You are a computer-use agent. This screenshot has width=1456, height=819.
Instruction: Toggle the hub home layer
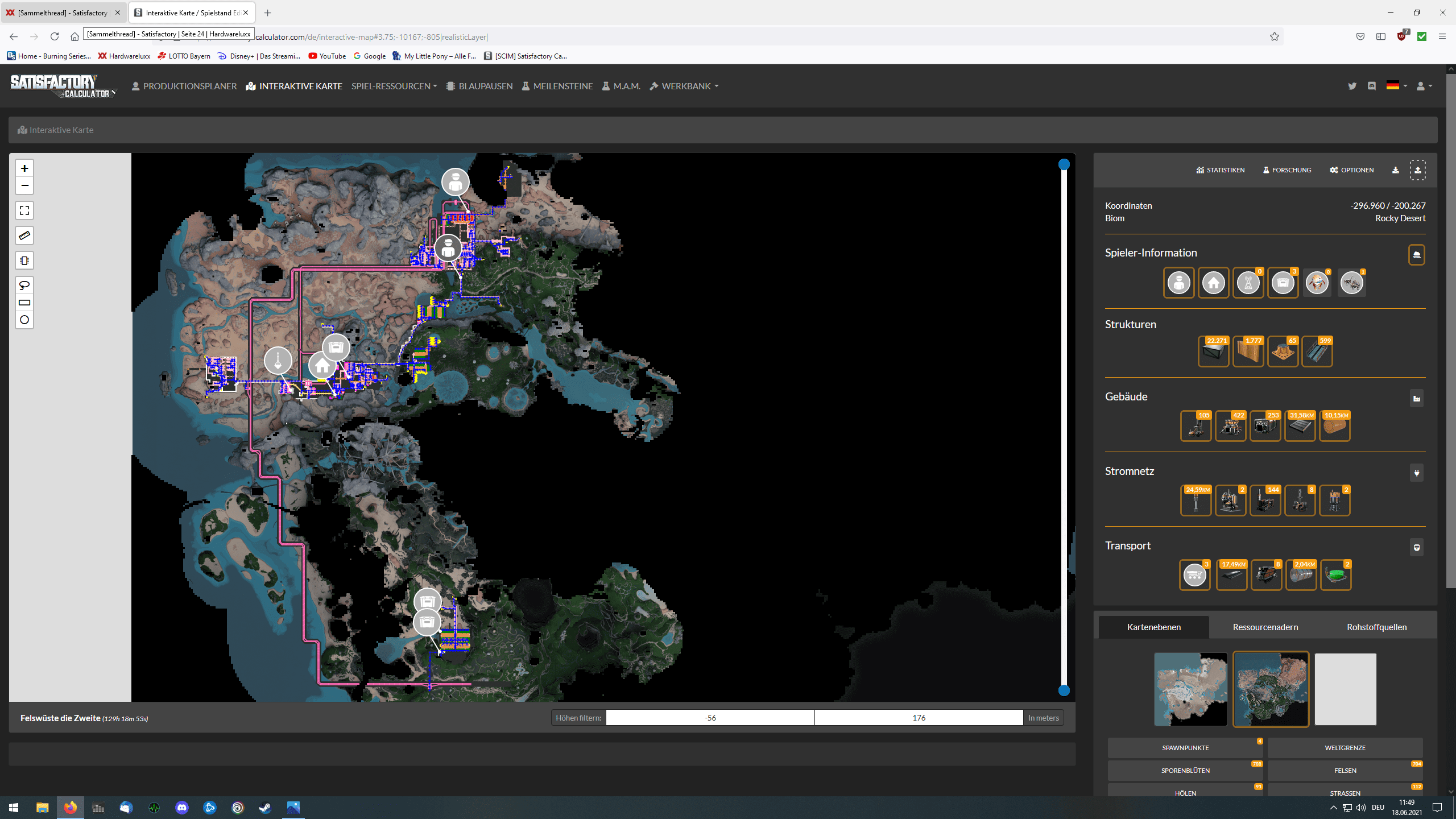pos(1214,283)
